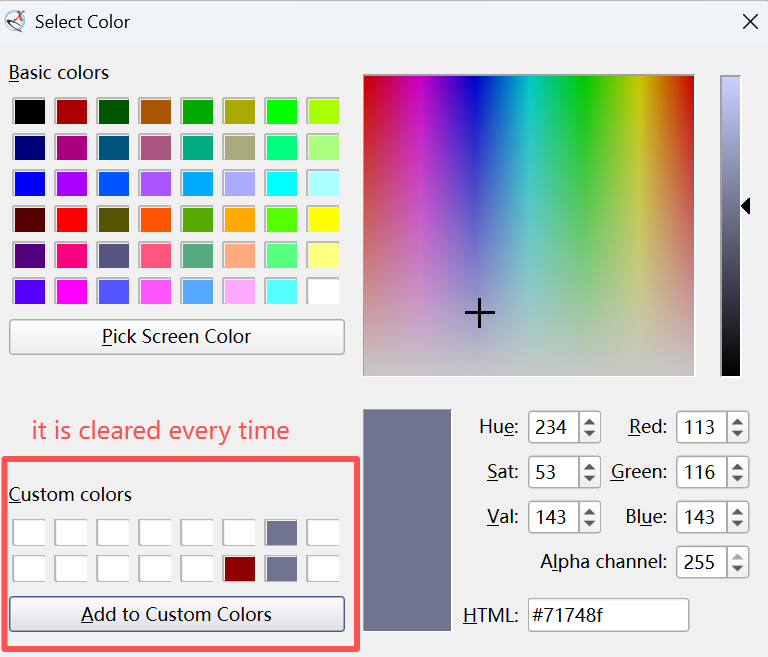
Task: Click the HTML color code field
Action: point(608,615)
